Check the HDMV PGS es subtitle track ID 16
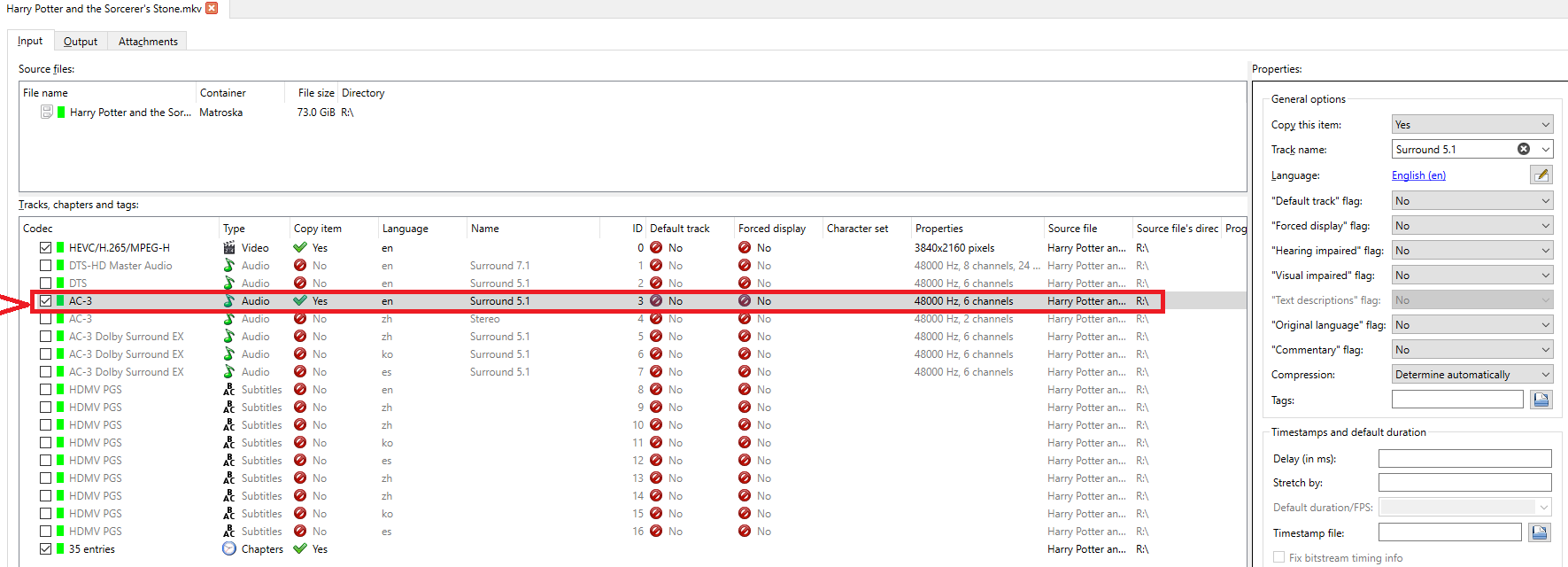Viewport: 1568px width, 567px height. click(45, 532)
